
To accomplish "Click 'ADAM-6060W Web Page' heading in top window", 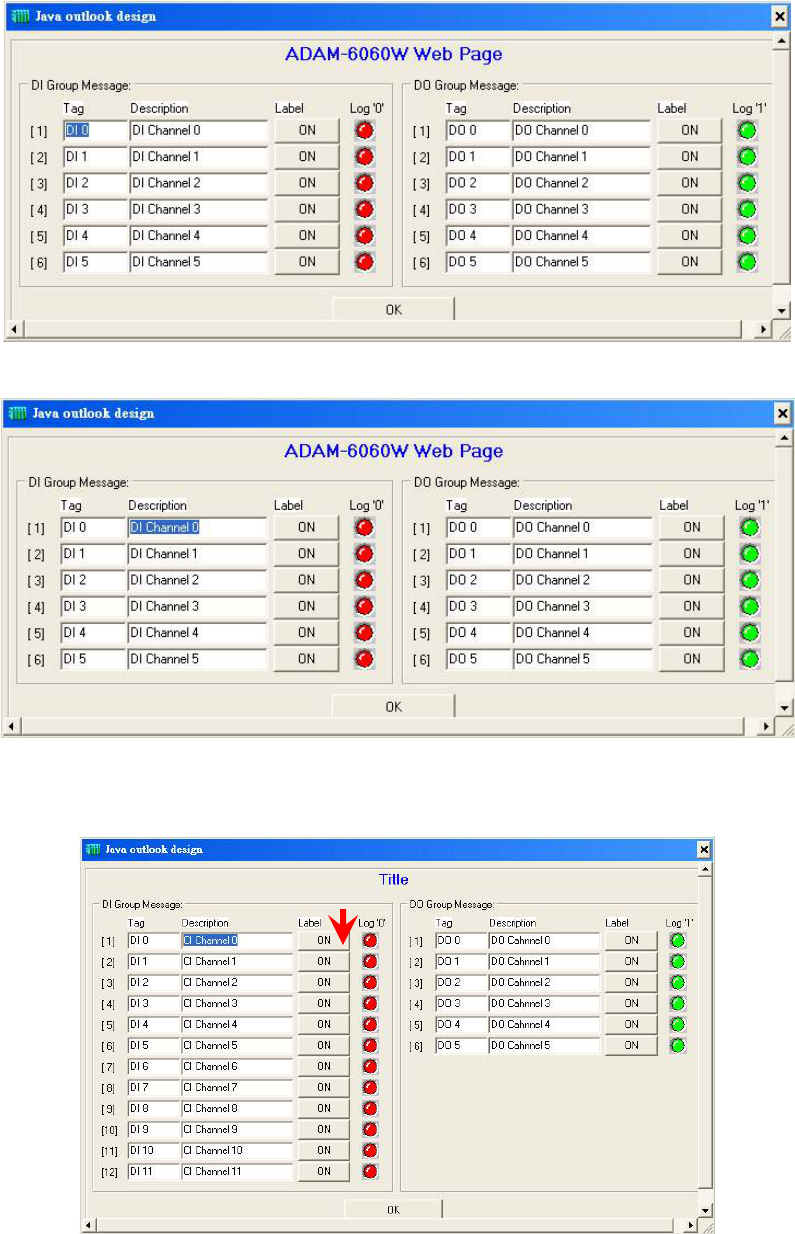I will pos(393,54).
